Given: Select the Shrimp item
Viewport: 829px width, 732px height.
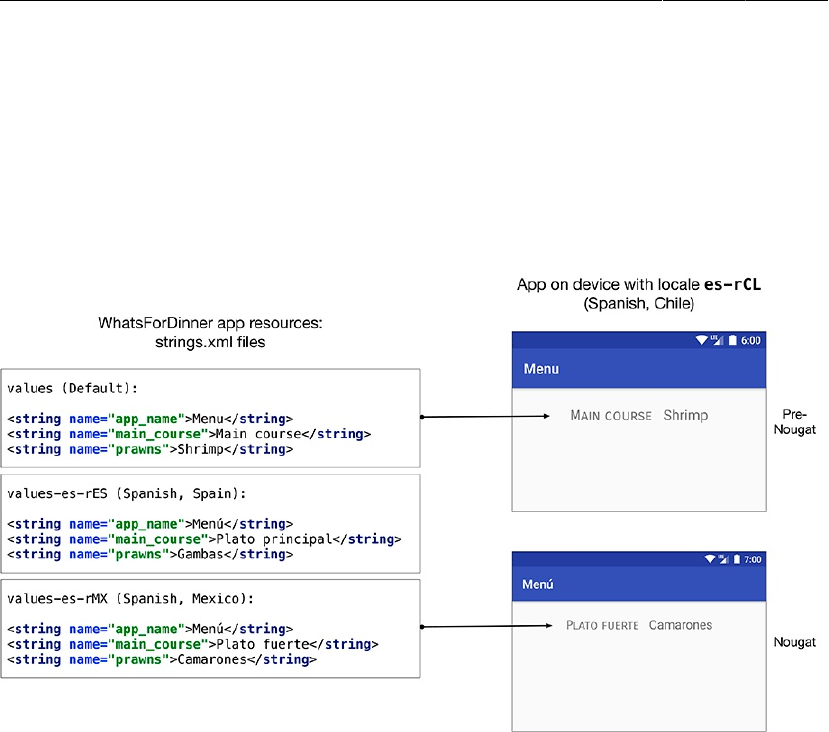Looking at the screenshot, I should coord(685,415).
